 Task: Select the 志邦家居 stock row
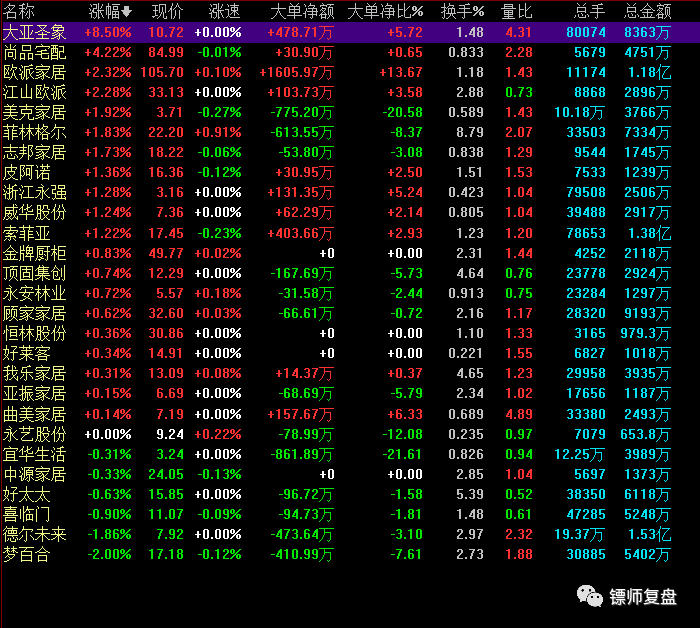click(x=350, y=153)
